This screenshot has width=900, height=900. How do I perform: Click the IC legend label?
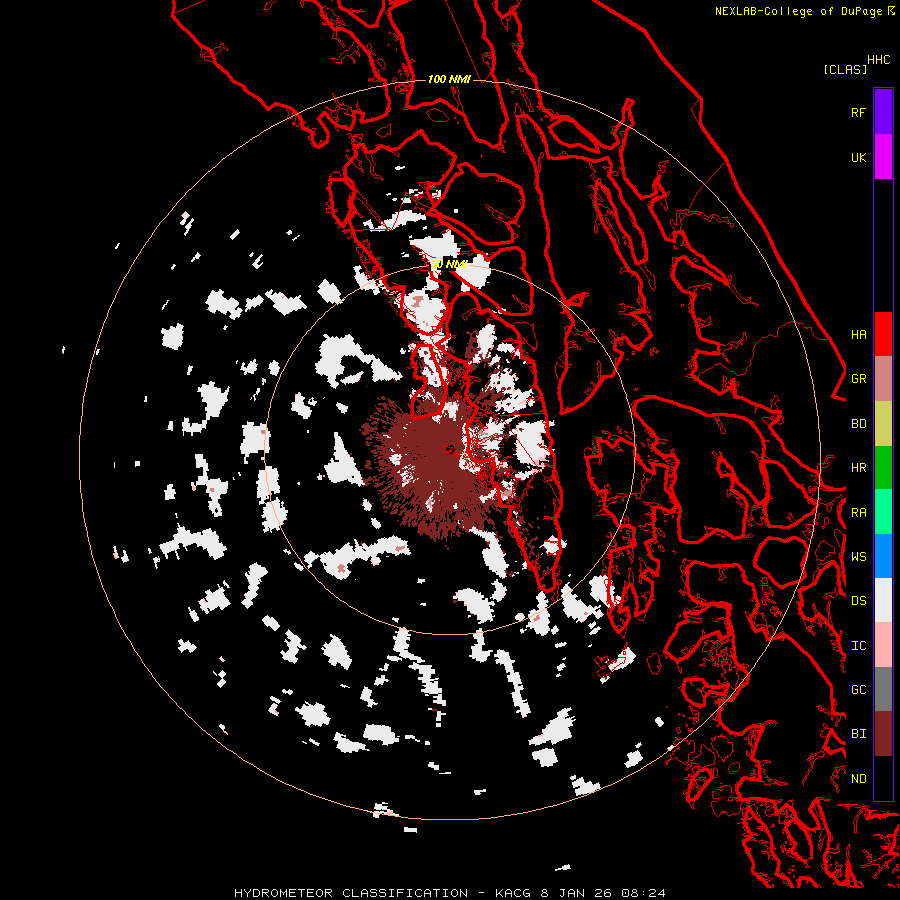[x=858, y=646]
